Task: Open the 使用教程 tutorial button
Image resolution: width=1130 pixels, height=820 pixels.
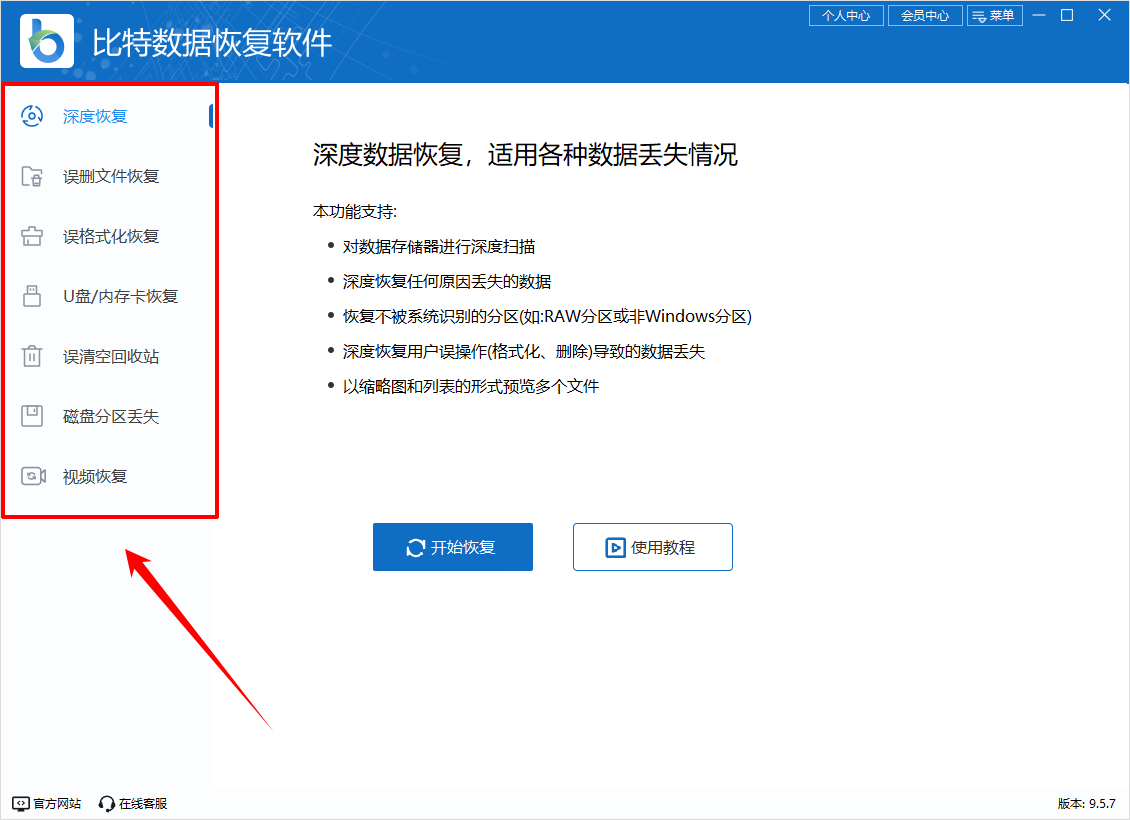Action: pyautogui.click(x=653, y=547)
